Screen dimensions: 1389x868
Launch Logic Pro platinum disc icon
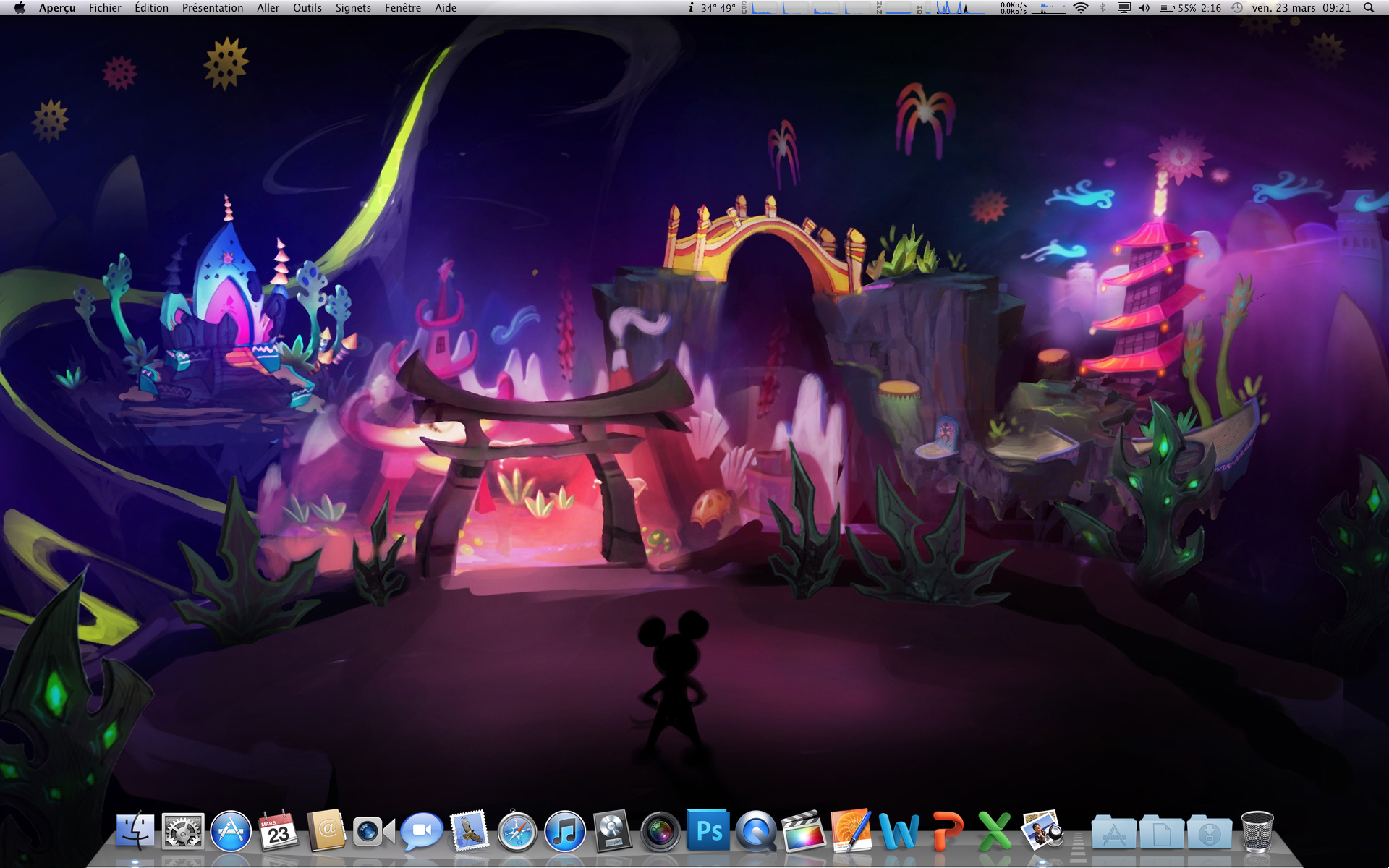pos(613,831)
